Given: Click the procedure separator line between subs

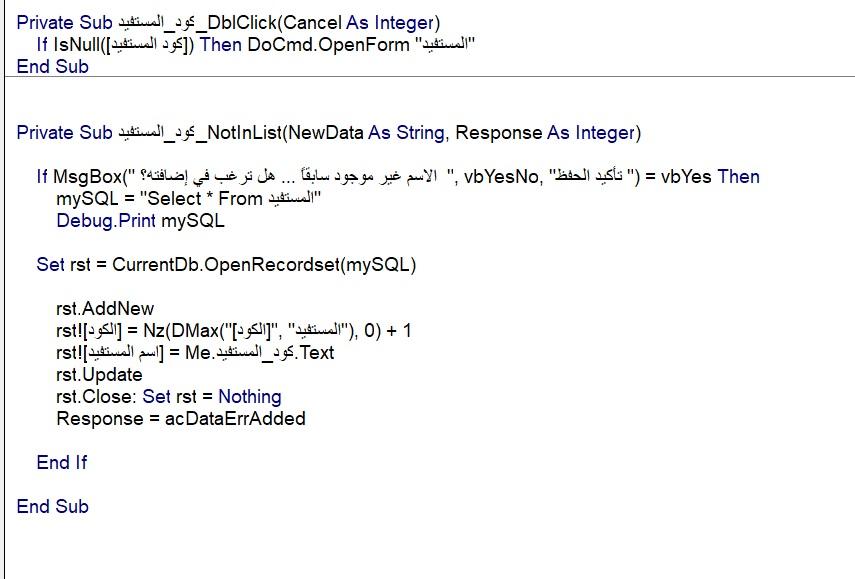Looking at the screenshot, I should click(430, 77).
